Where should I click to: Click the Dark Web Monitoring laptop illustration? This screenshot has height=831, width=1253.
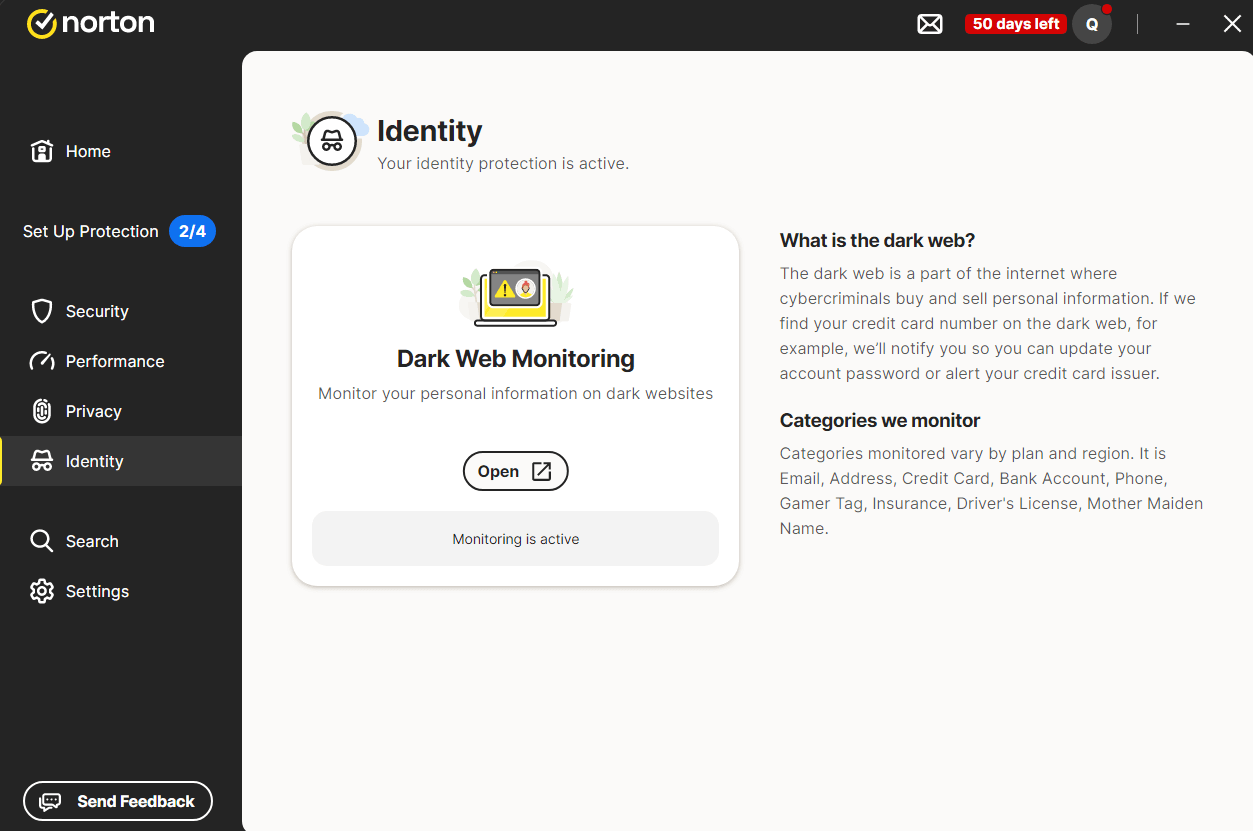point(515,293)
